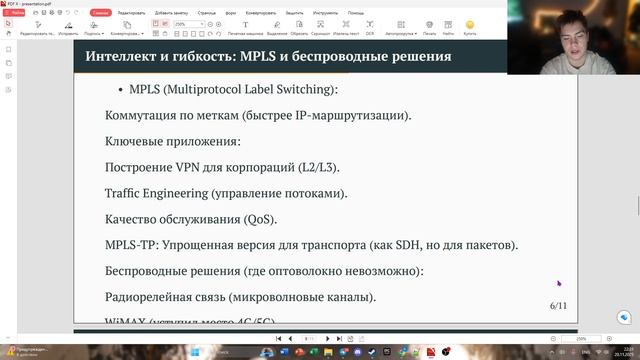This screenshot has height=360, width=640.
Task: Open the Форм ribbon tab
Action: click(231, 13)
